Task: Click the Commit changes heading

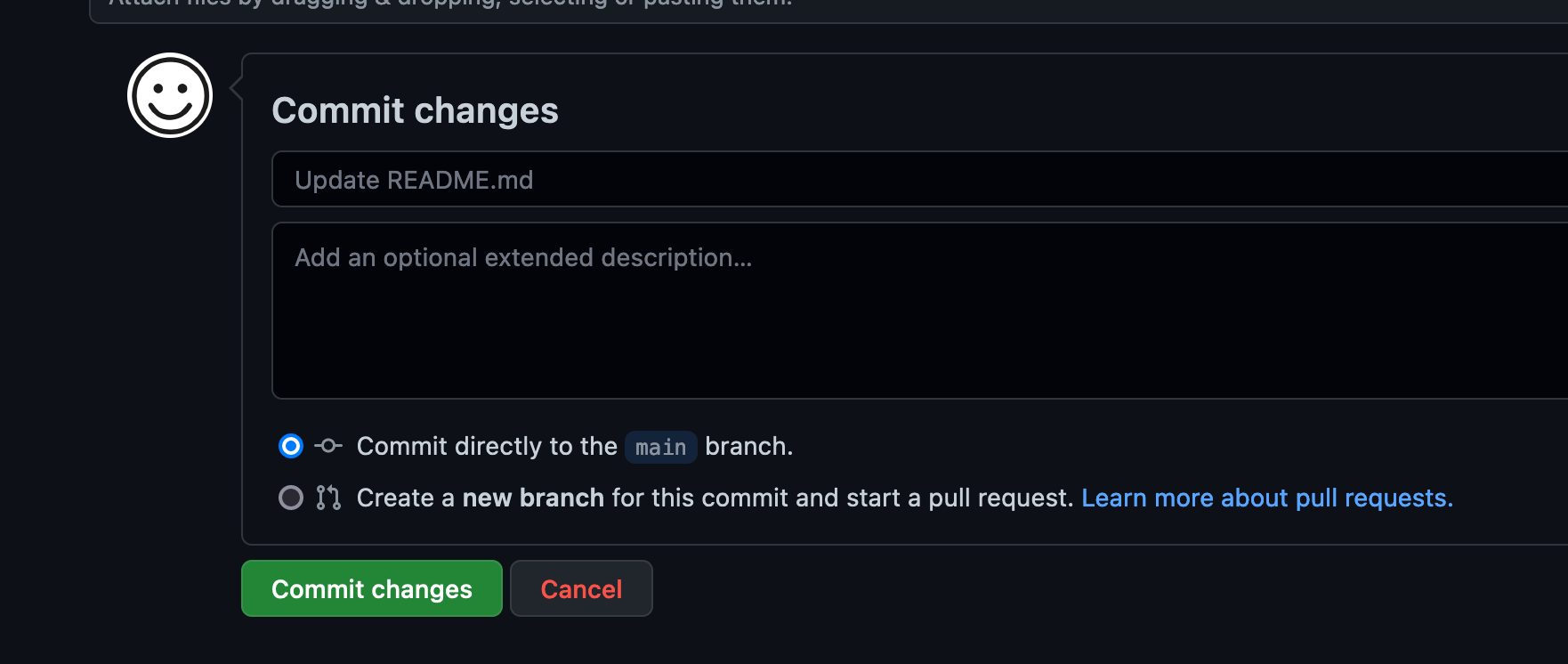Action: 415,109
